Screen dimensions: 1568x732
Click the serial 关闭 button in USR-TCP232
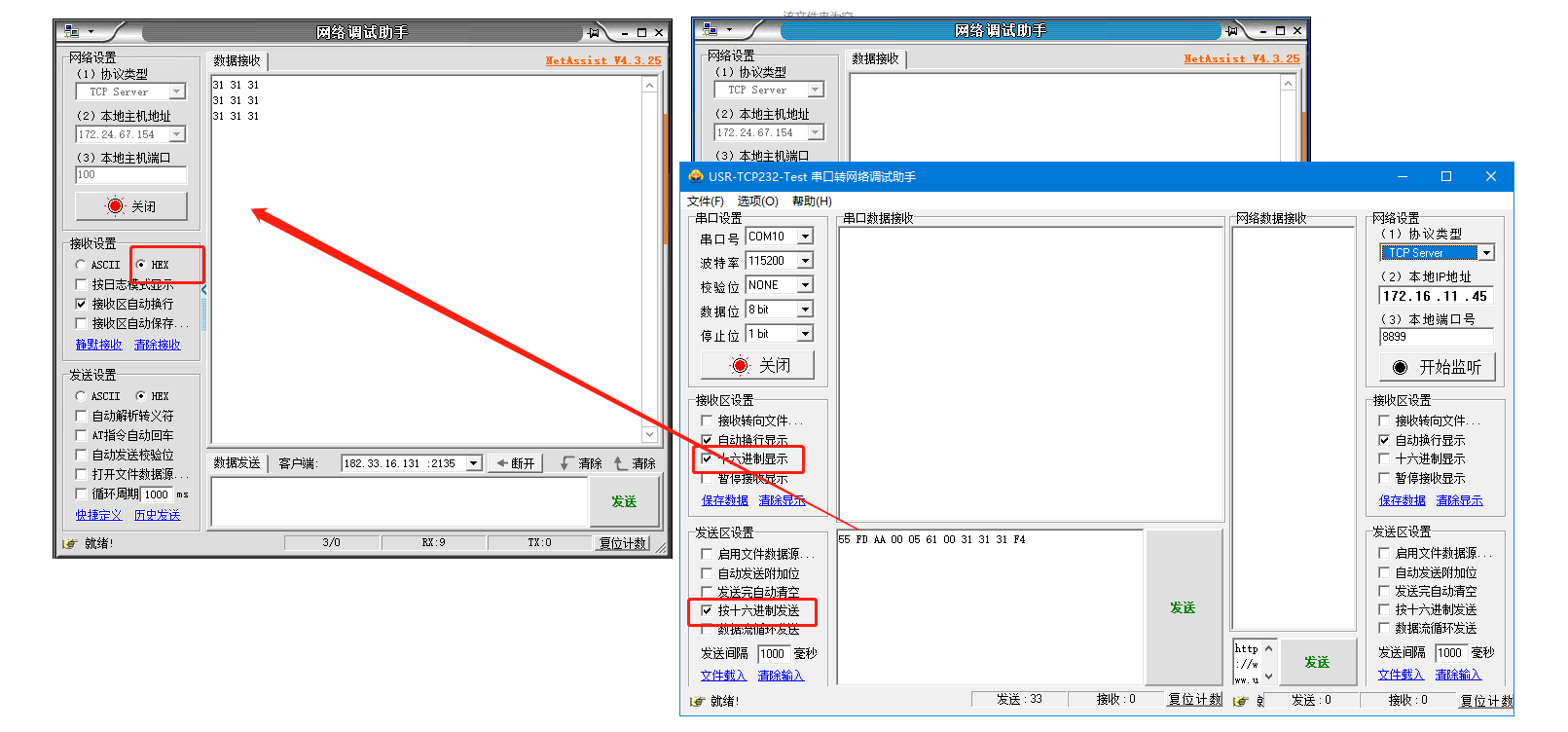[x=757, y=365]
